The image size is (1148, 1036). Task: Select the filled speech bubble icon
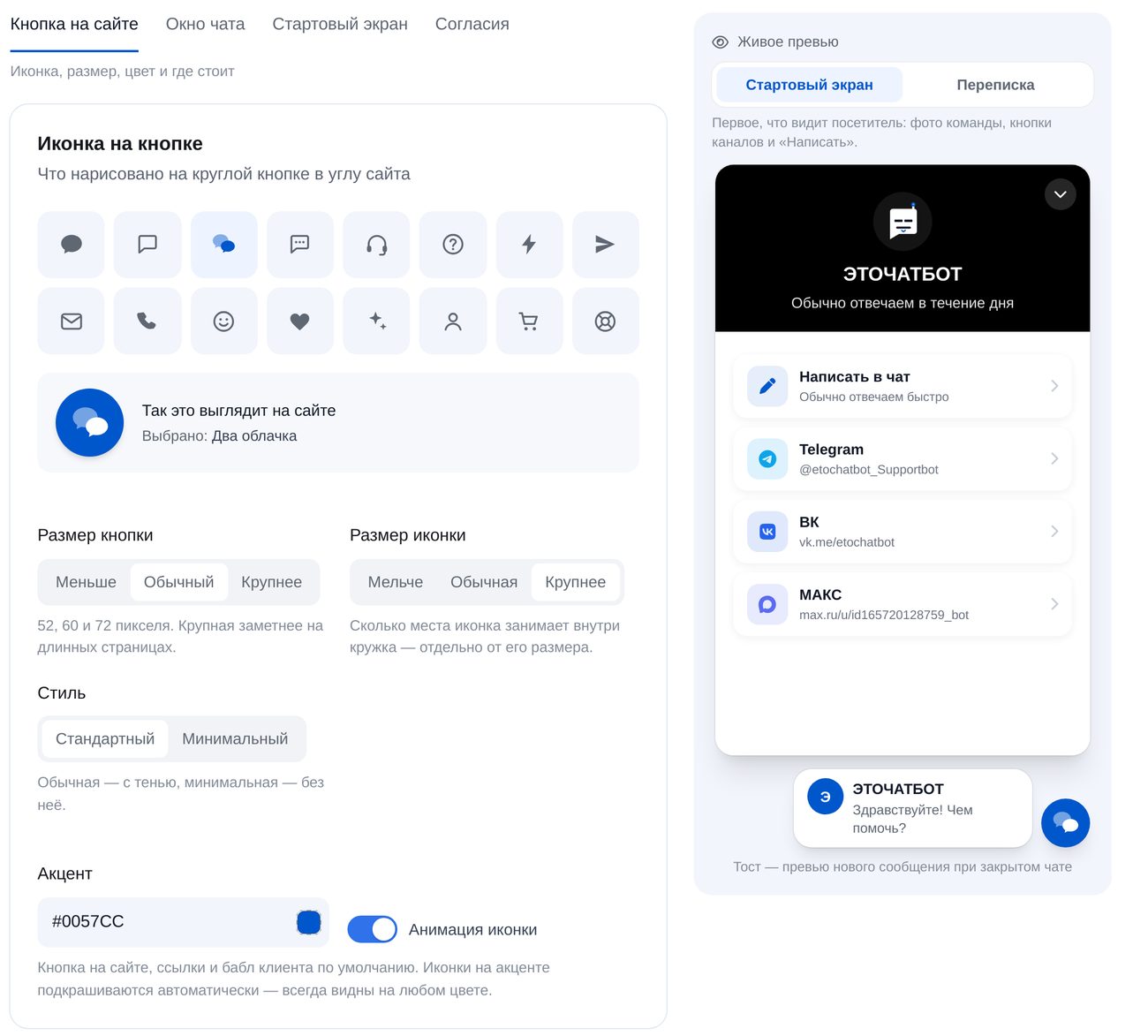72,245
